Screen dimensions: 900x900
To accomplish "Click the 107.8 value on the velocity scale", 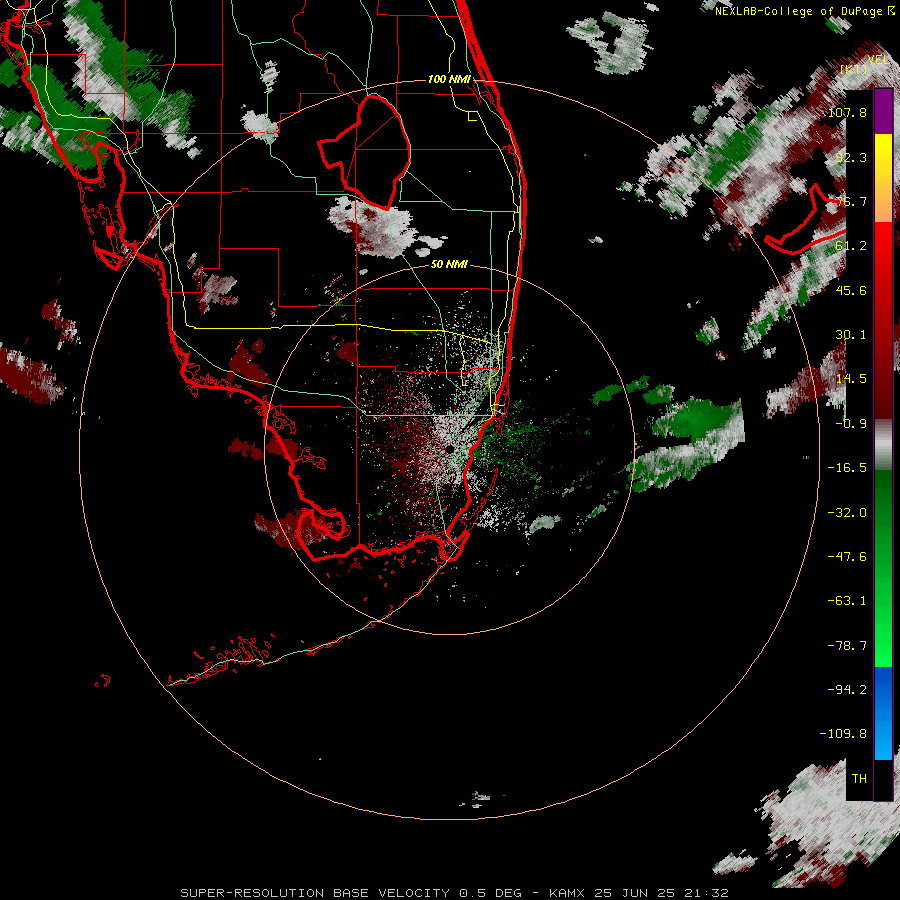I will click(848, 112).
